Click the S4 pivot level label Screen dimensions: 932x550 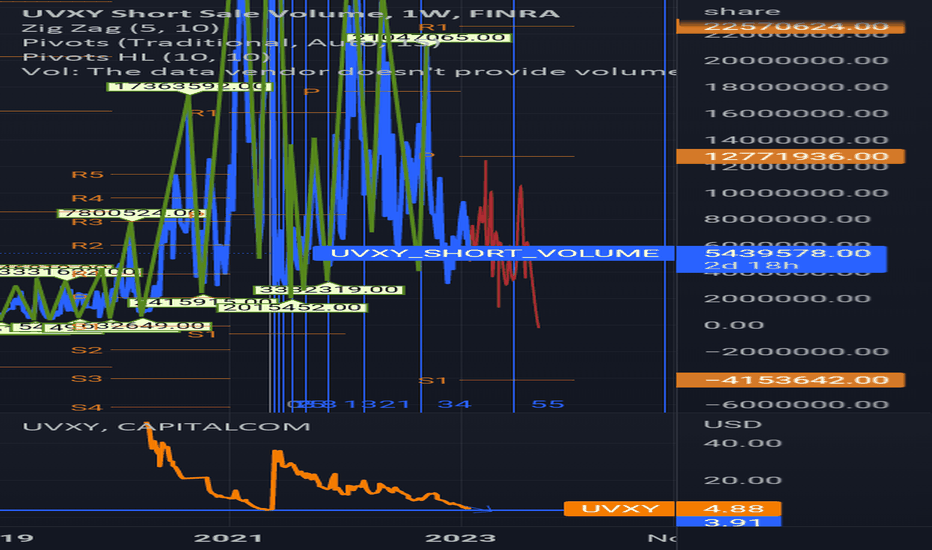tap(87, 407)
